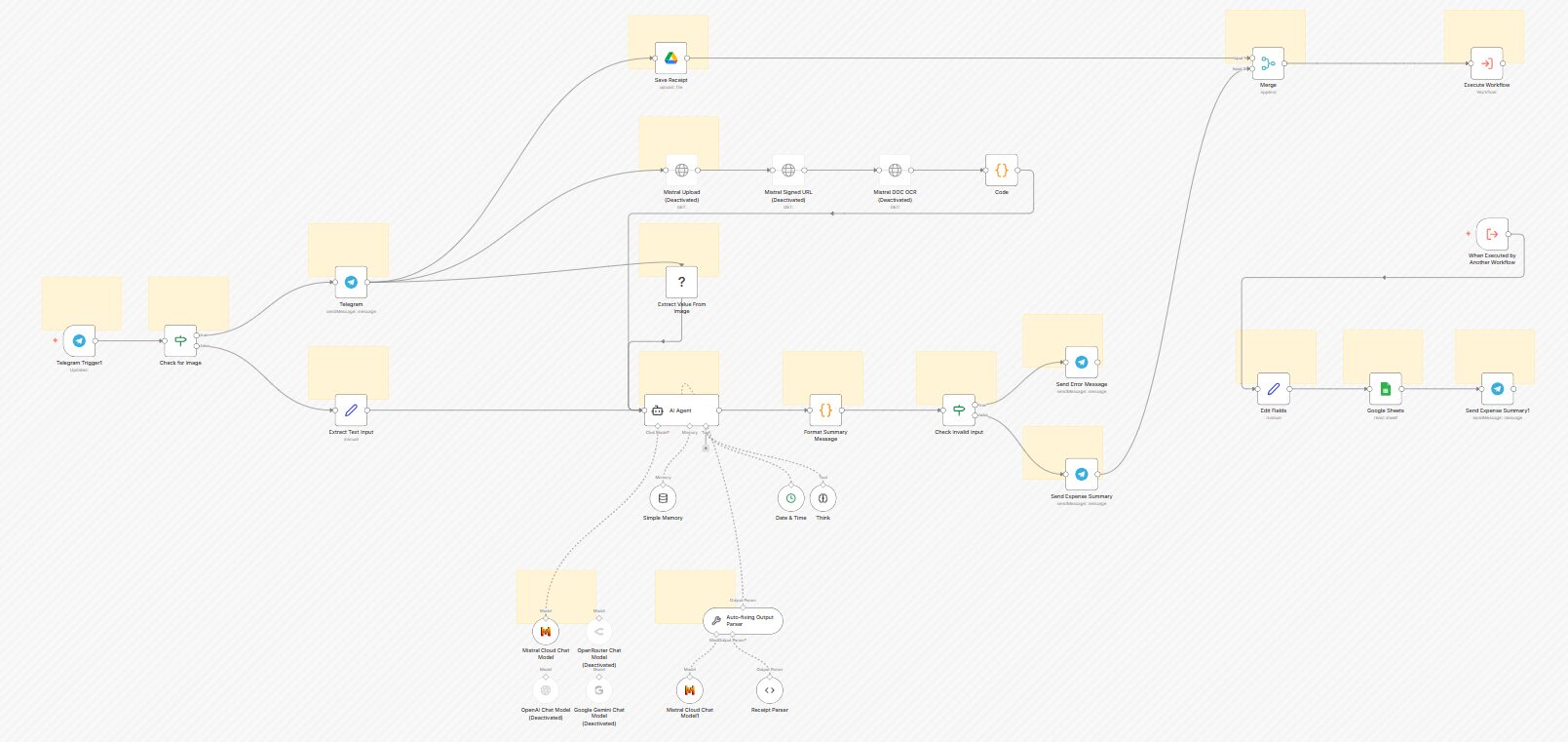1568x742 pixels.
Task: Select the Mistral DOC OCR (Deactivated) node
Action: coord(895,170)
